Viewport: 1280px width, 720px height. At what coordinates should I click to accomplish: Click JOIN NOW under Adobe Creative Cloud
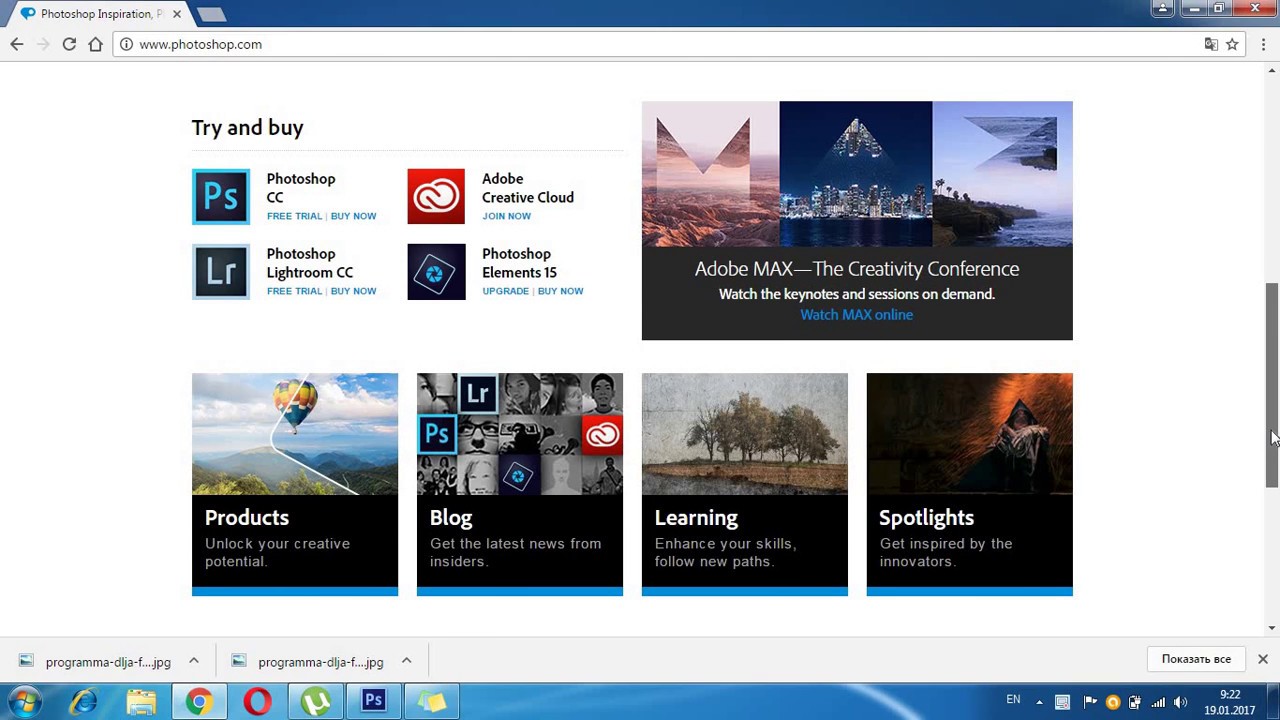point(506,216)
